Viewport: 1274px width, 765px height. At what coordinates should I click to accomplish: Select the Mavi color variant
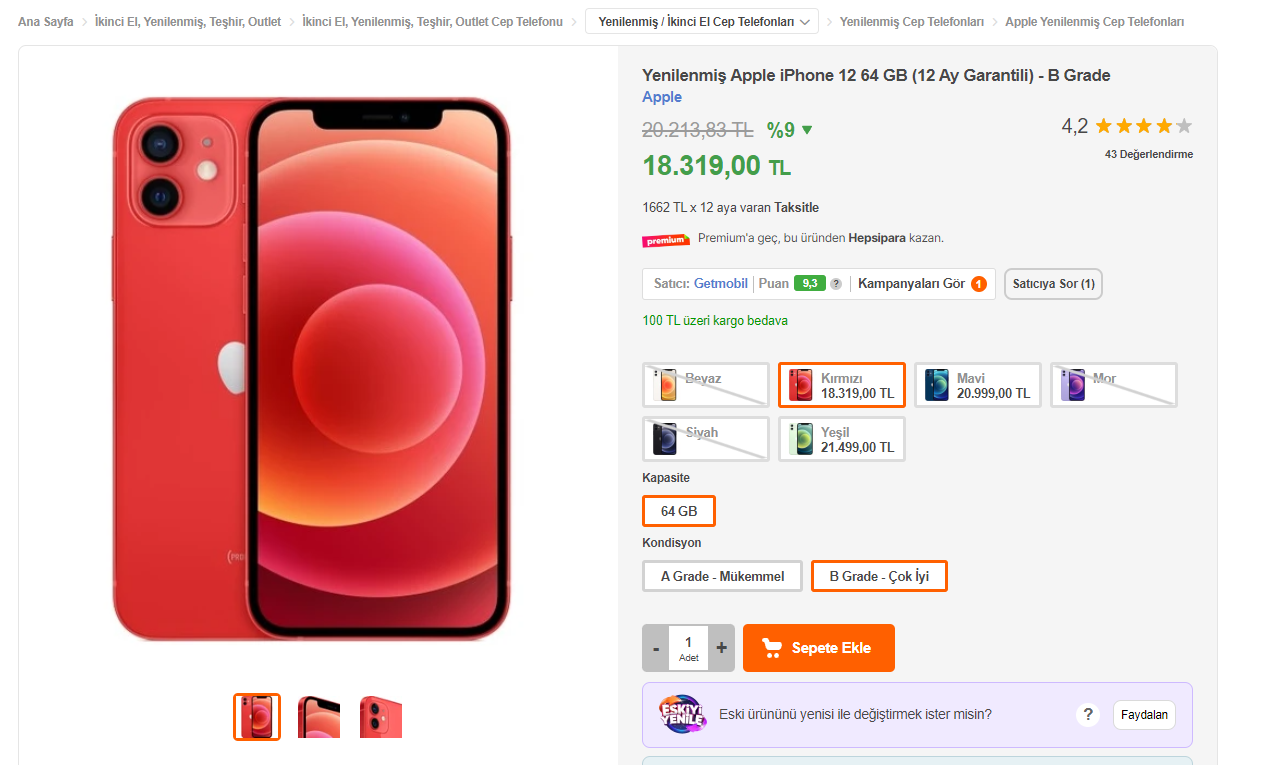[977, 385]
